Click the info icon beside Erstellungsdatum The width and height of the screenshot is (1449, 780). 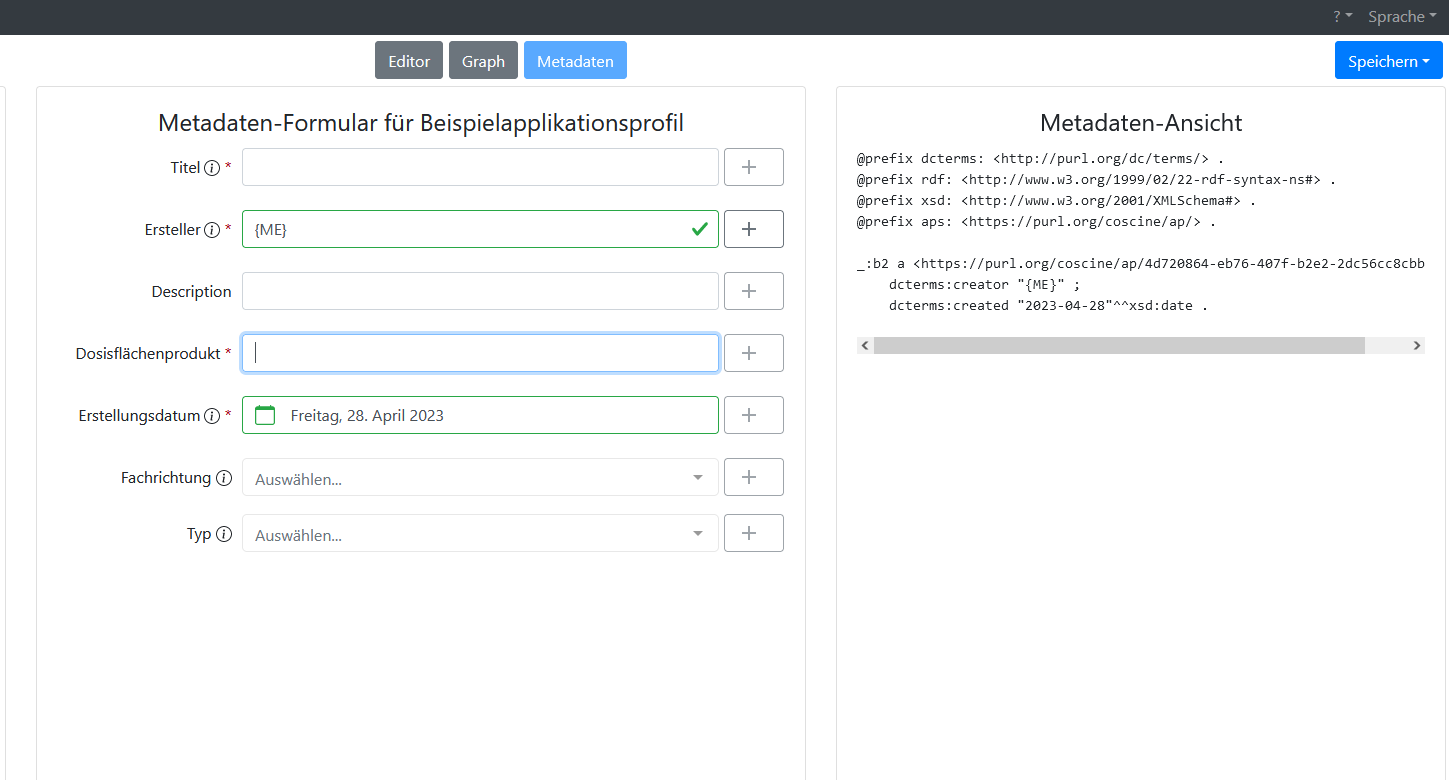pyautogui.click(x=212, y=416)
